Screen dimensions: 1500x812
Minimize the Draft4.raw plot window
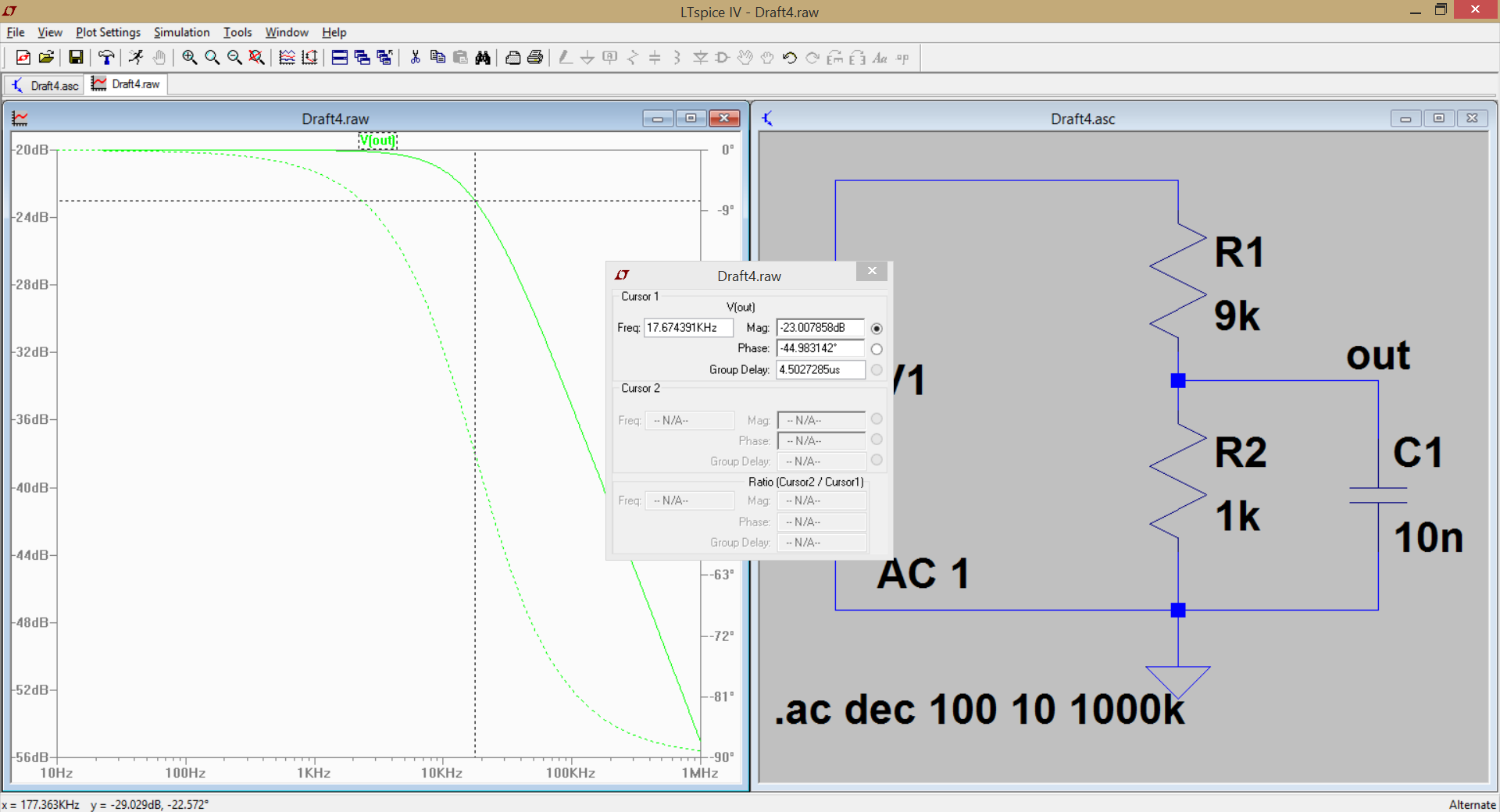pos(658,118)
